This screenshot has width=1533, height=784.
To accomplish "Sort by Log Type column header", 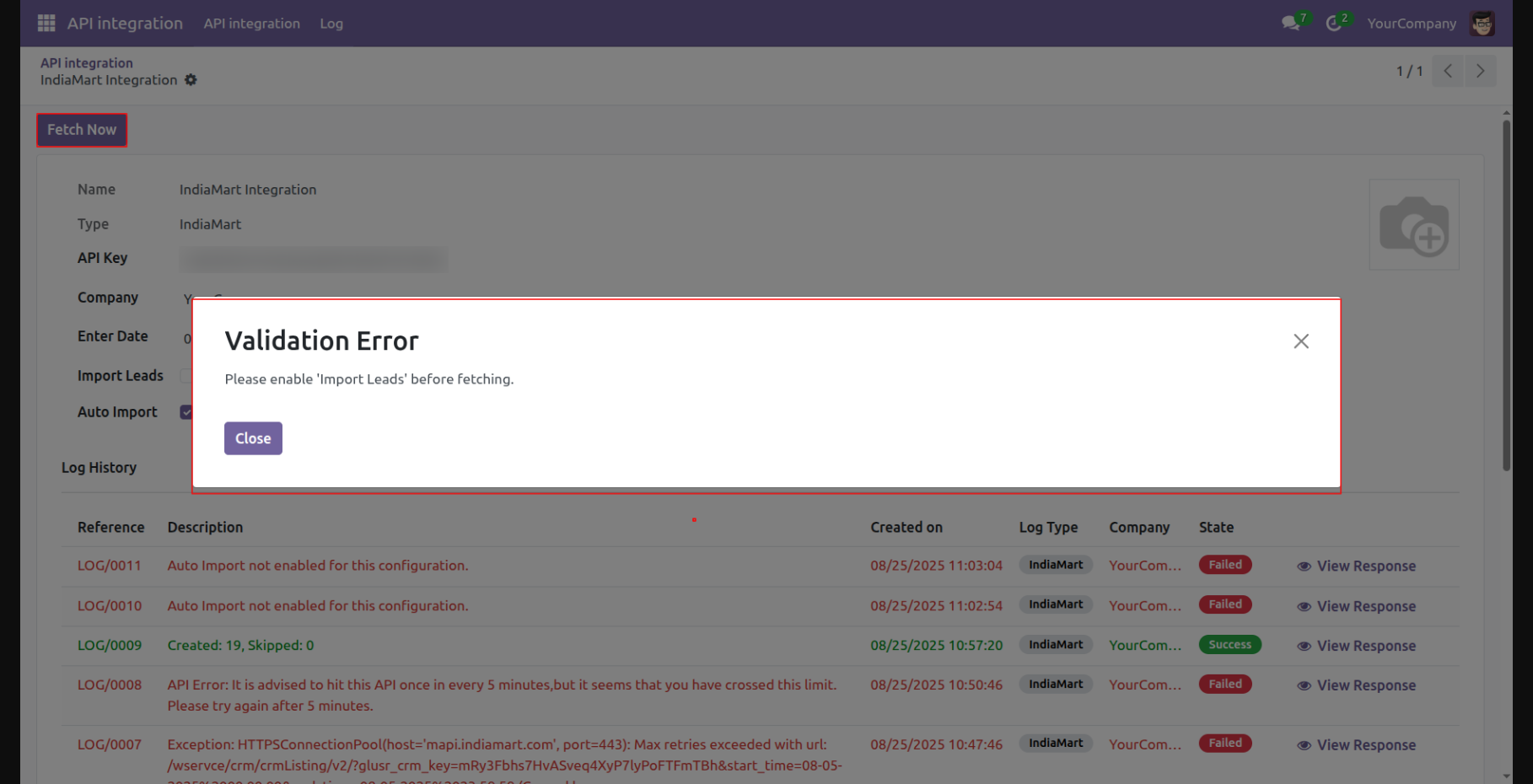I will [x=1048, y=528].
